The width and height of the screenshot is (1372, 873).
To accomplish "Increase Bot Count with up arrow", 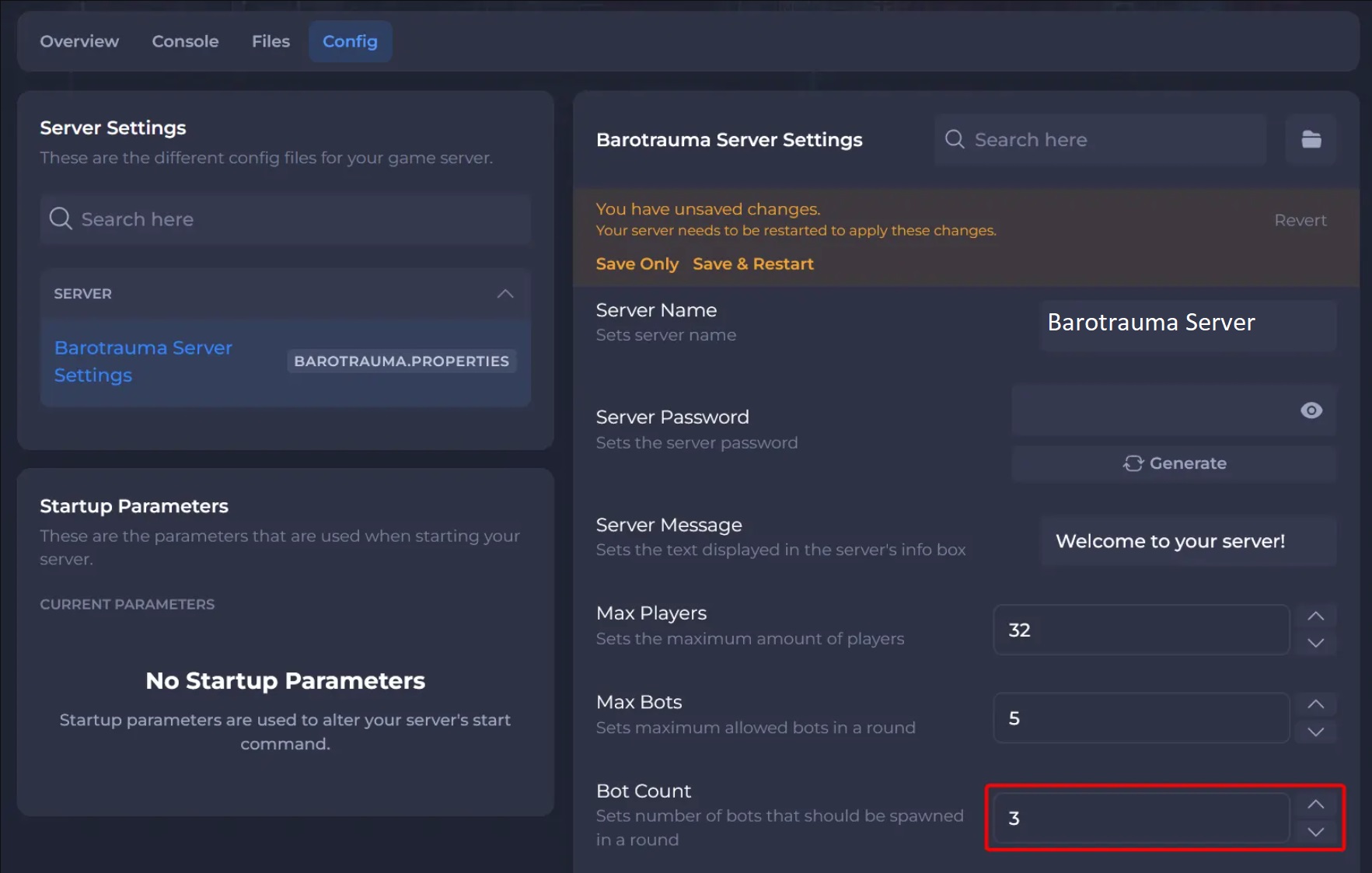I will click(1315, 805).
